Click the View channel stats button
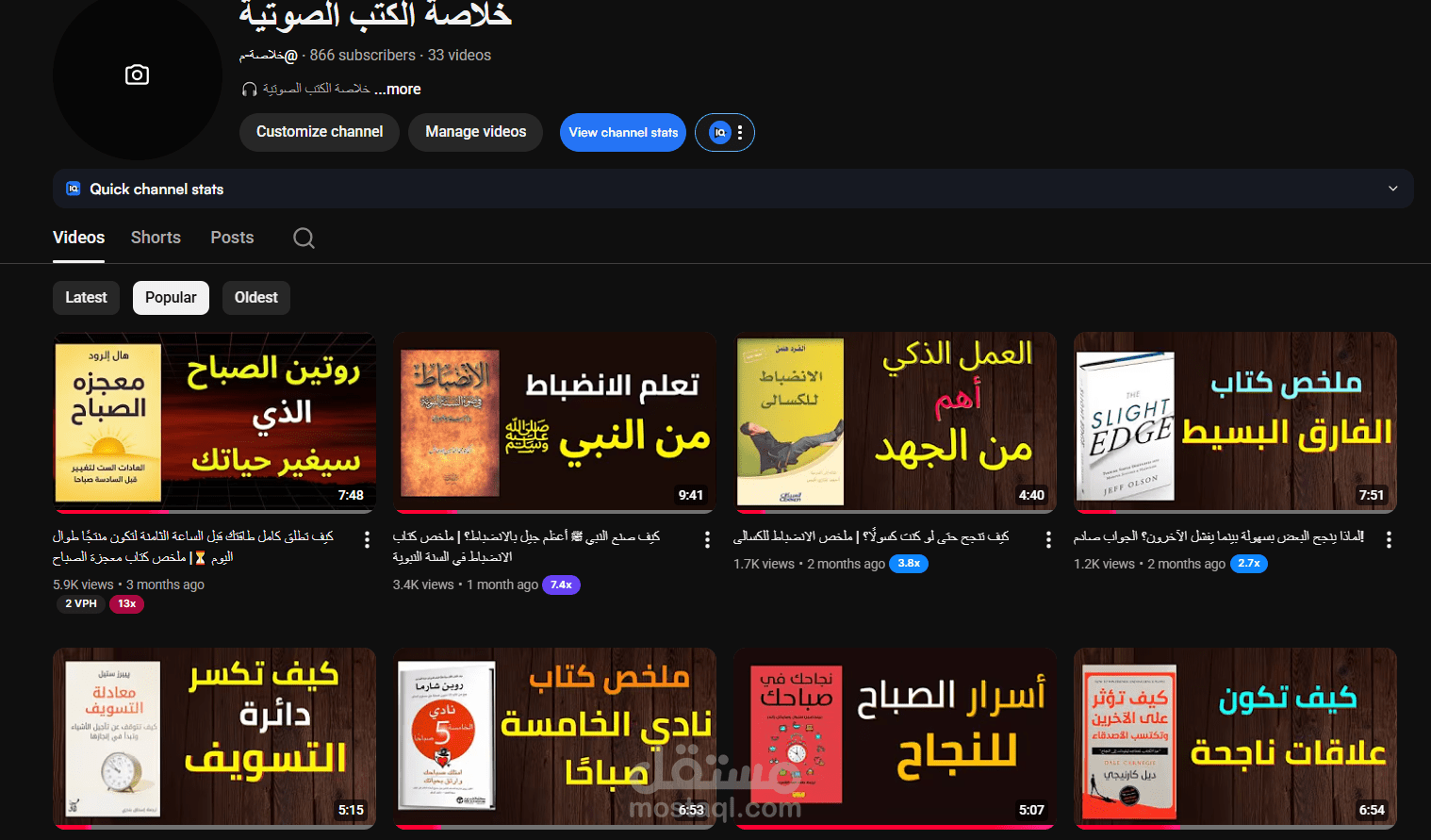 (623, 133)
